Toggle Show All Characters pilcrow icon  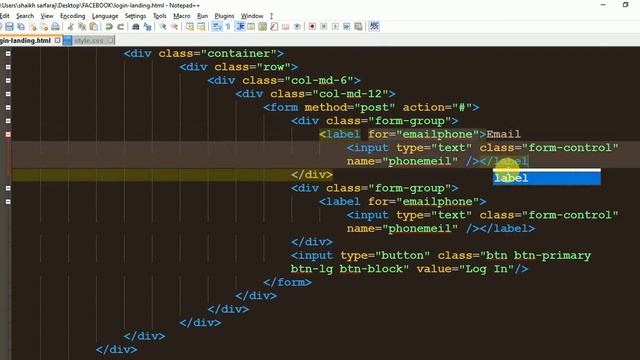[228, 27]
